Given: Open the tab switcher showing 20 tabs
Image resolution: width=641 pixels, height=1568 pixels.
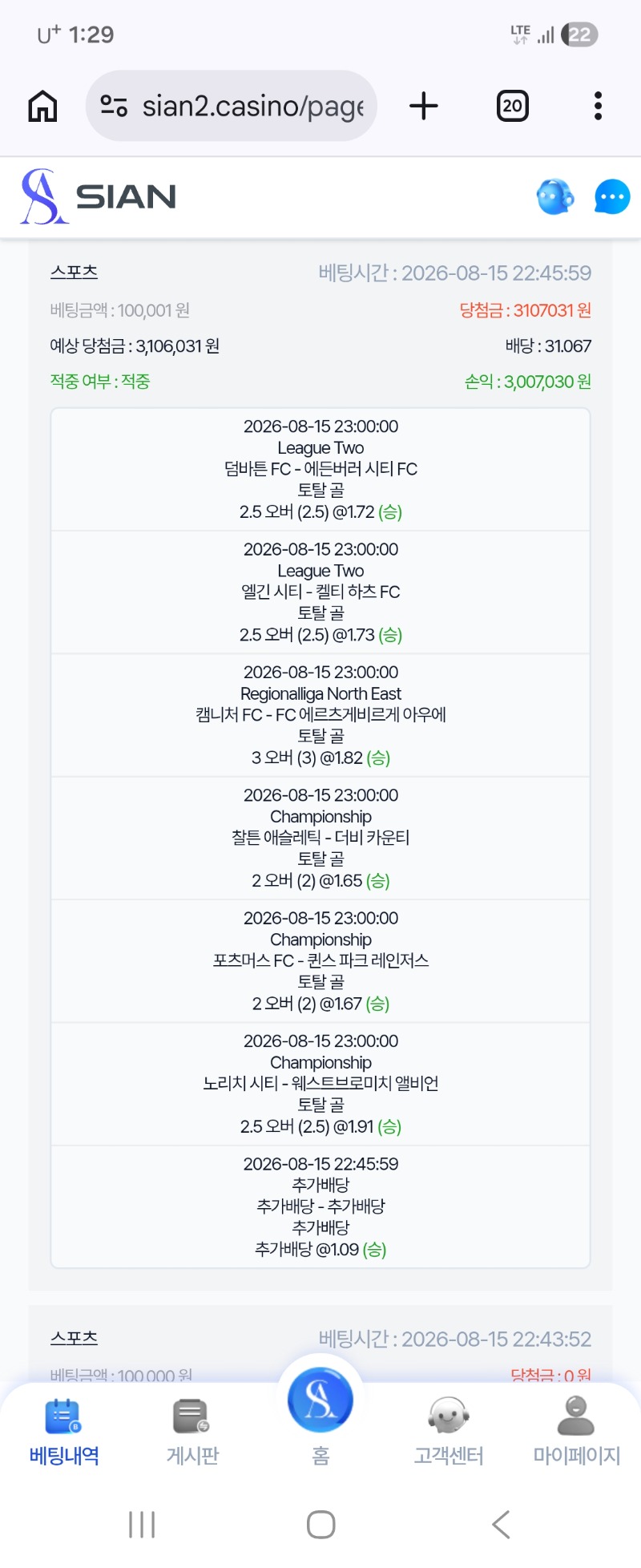Looking at the screenshot, I should coord(513,106).
